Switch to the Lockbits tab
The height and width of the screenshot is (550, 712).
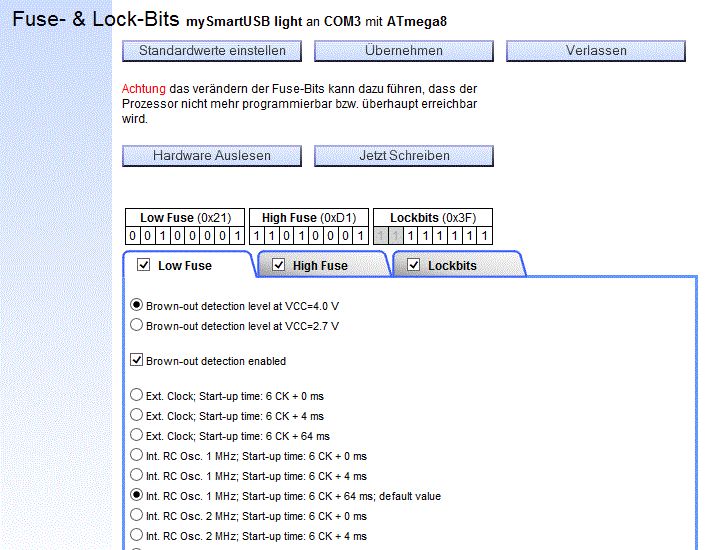coord(452,265)
